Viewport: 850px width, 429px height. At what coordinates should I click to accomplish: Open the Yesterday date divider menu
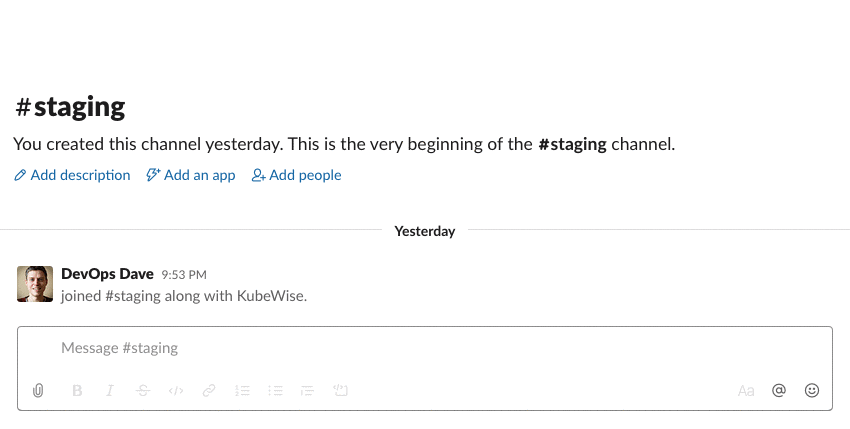pyautogui.click(x=425, y=231)
